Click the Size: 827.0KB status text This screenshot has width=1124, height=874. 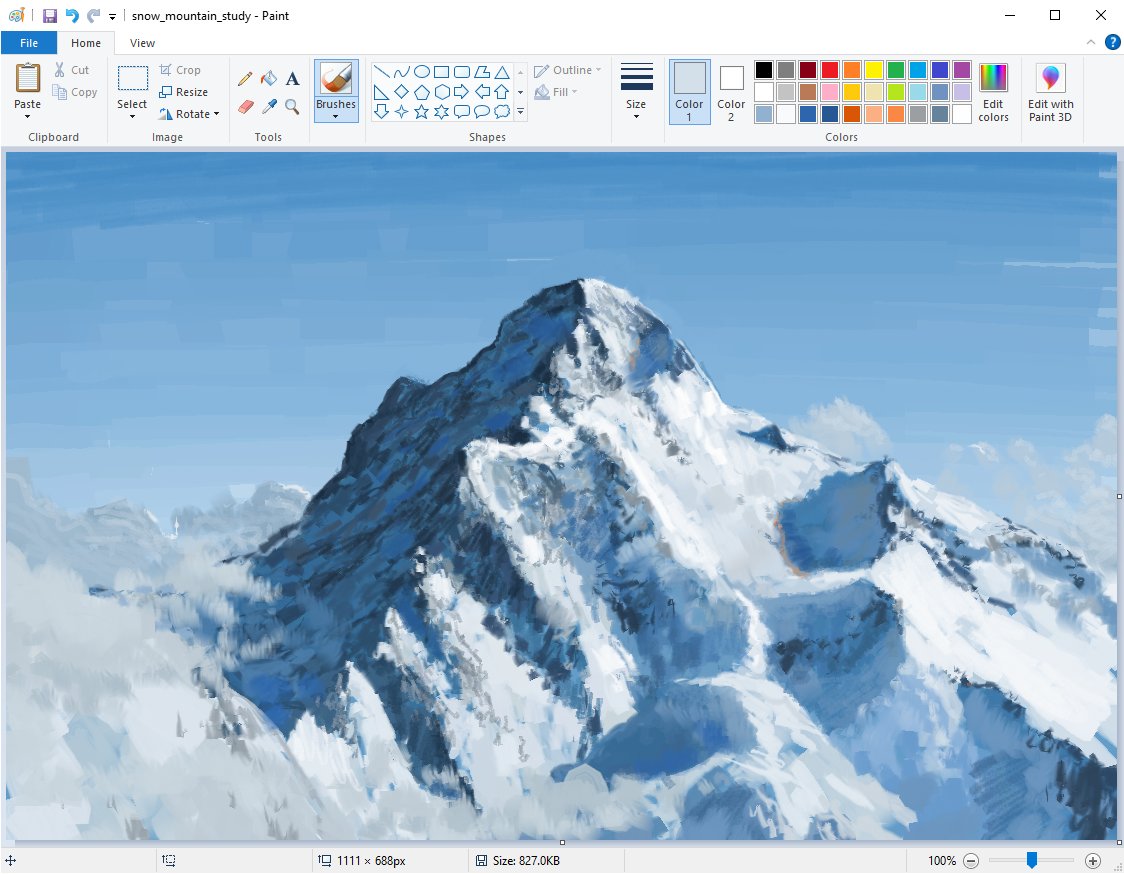click(x=526, y=860)
